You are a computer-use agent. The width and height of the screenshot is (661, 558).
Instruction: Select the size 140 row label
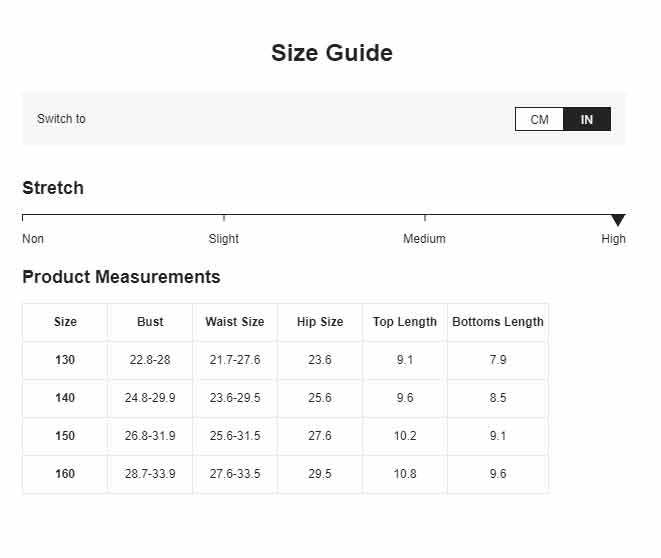(65, 398)
